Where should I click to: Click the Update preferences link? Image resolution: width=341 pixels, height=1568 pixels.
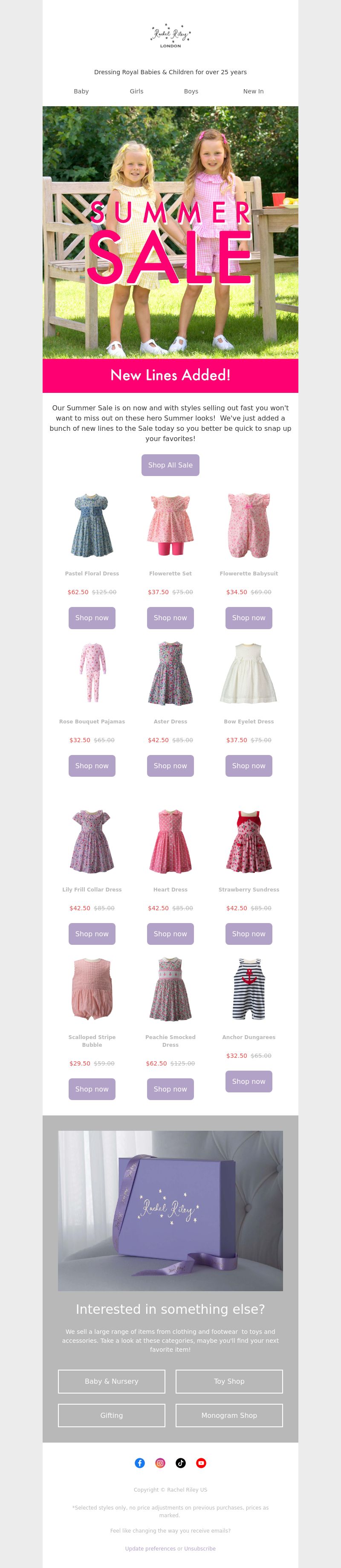click(x=150, y=1548)
